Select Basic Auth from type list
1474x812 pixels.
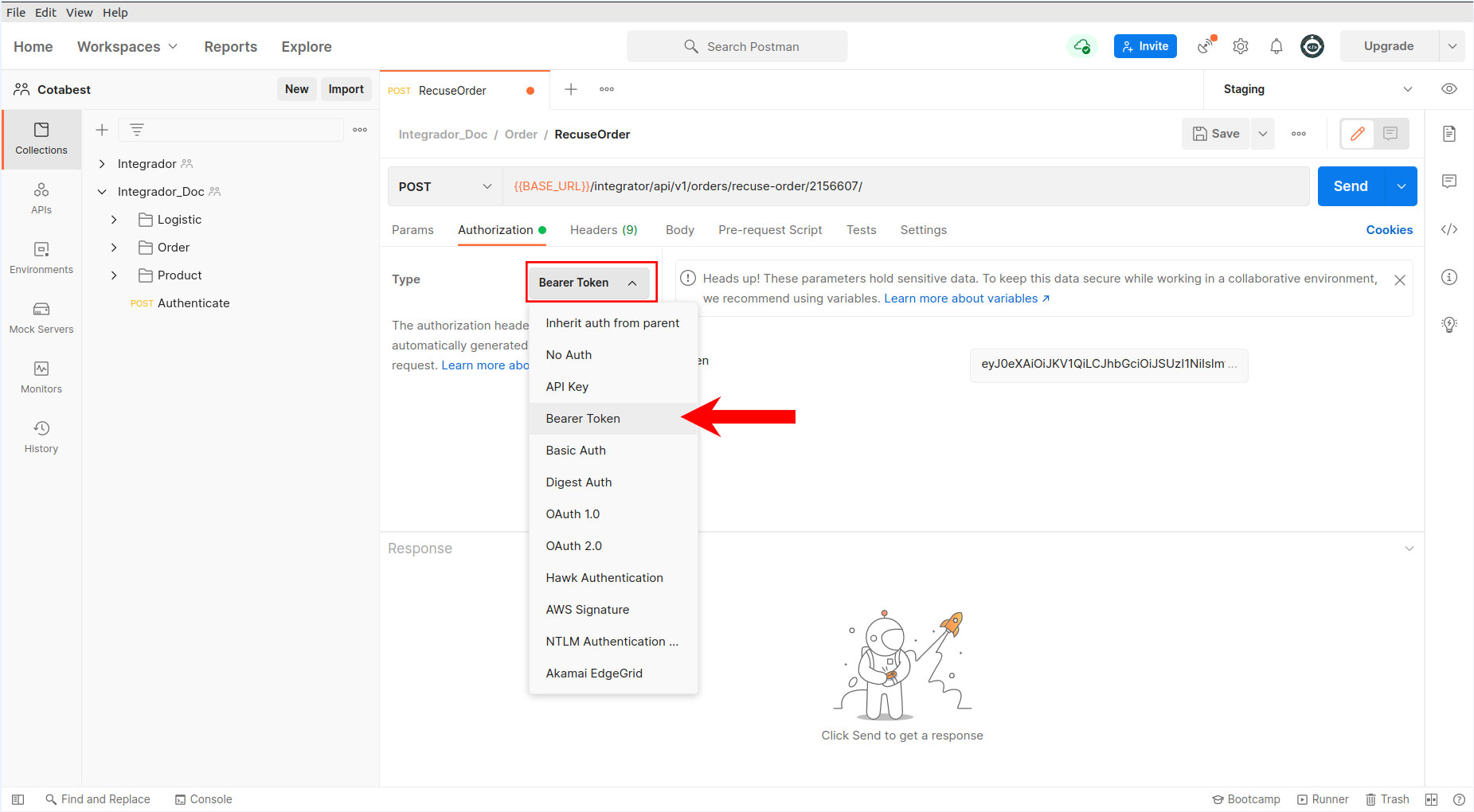tap(613, 451)
